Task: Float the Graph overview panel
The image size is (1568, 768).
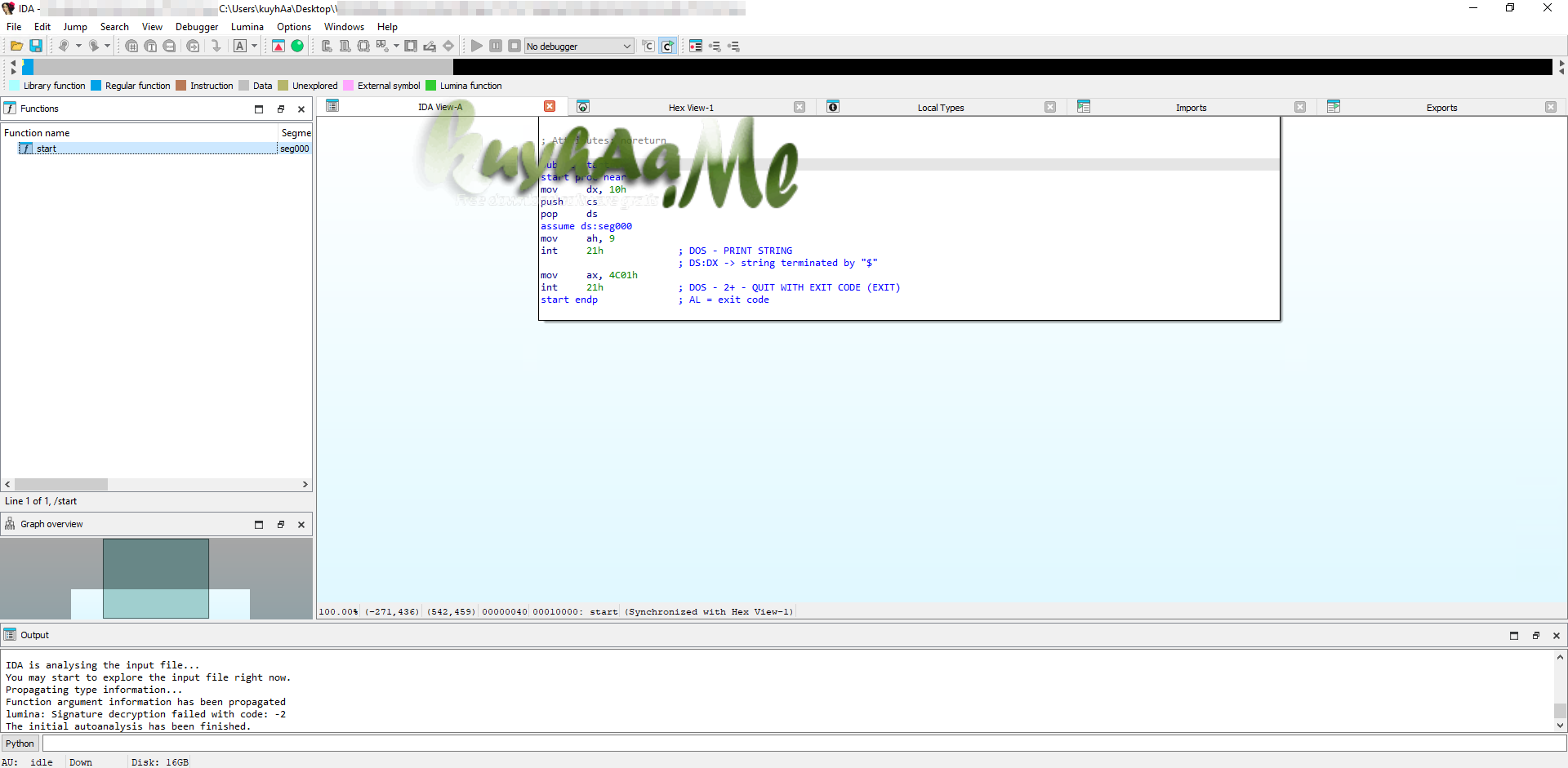Action: 280,525
